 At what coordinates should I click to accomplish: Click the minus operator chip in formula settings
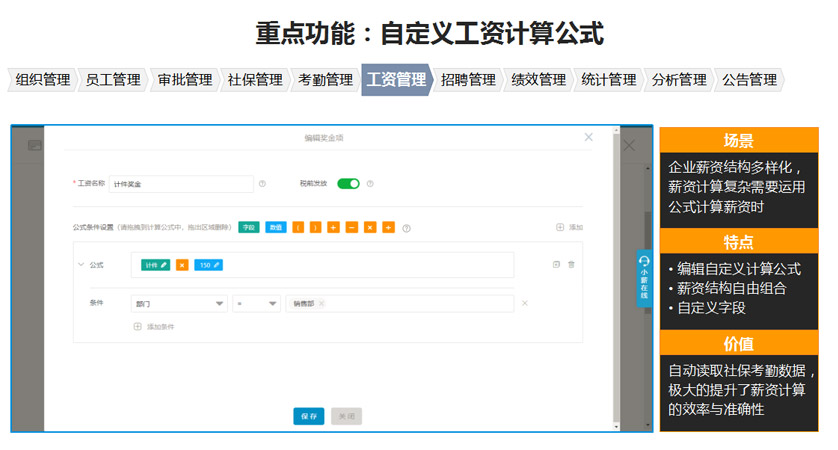click(x=351, y=228)
